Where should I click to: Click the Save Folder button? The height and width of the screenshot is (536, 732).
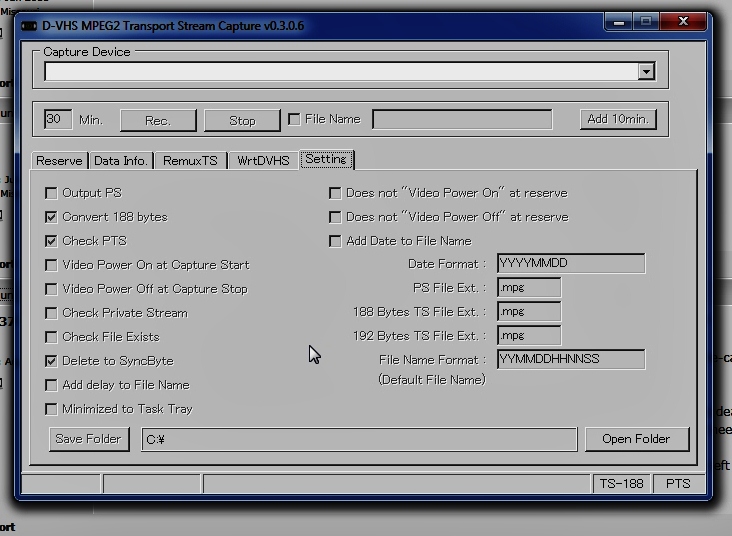click(x=89, y=439)
